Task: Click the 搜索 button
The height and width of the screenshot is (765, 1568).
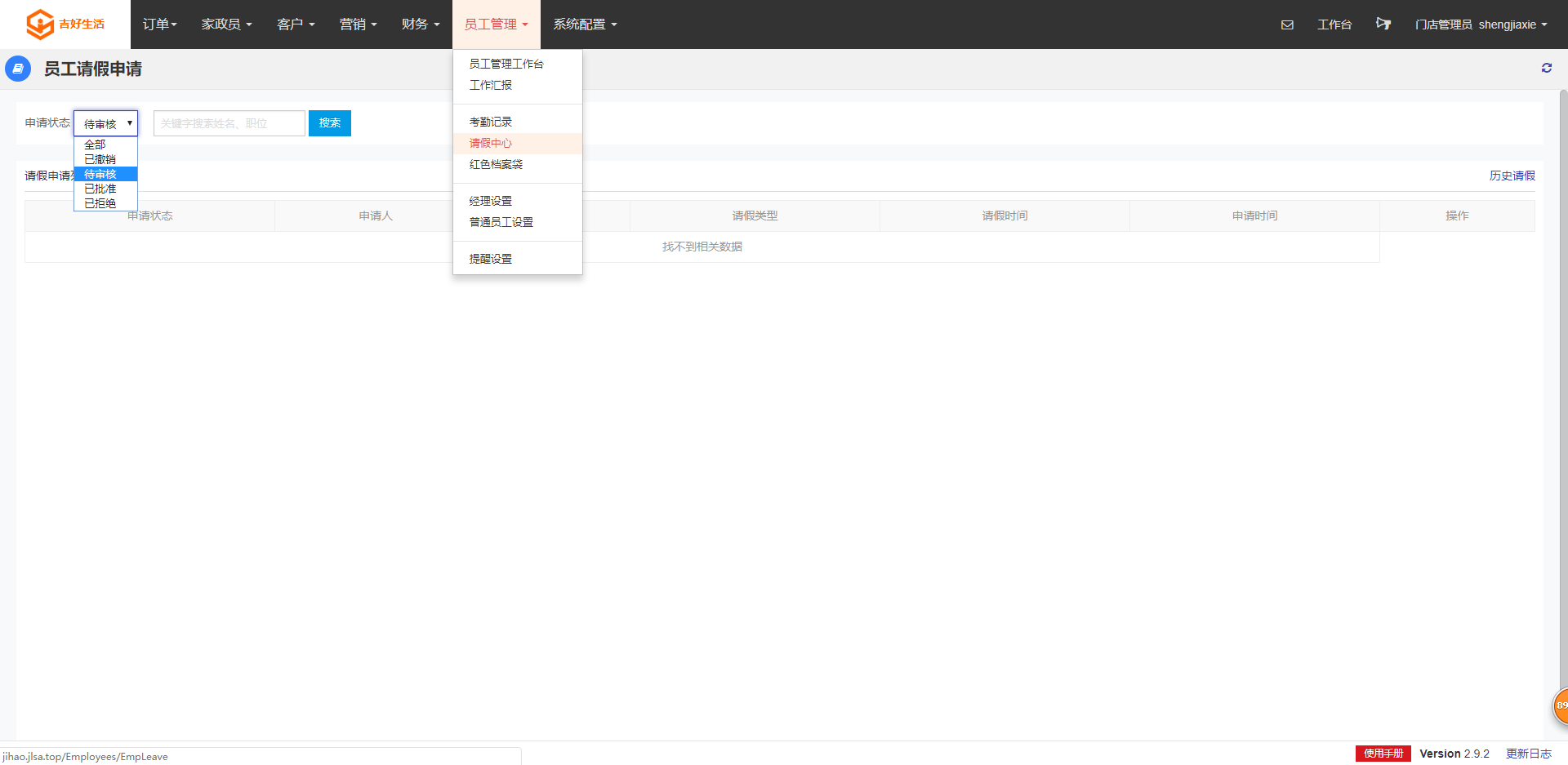Action: (x=330, y=123)
